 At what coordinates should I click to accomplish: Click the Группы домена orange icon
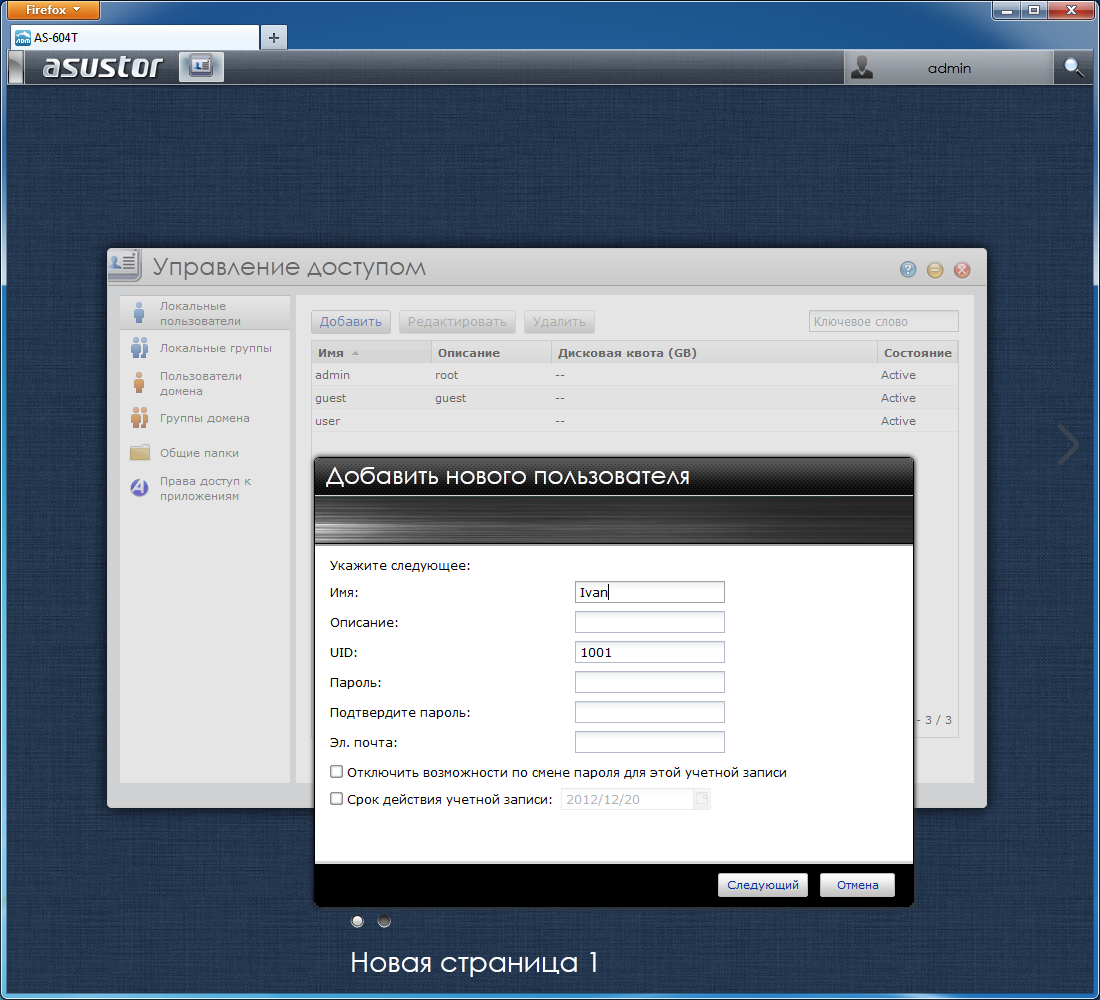click(x=140, y=418)
